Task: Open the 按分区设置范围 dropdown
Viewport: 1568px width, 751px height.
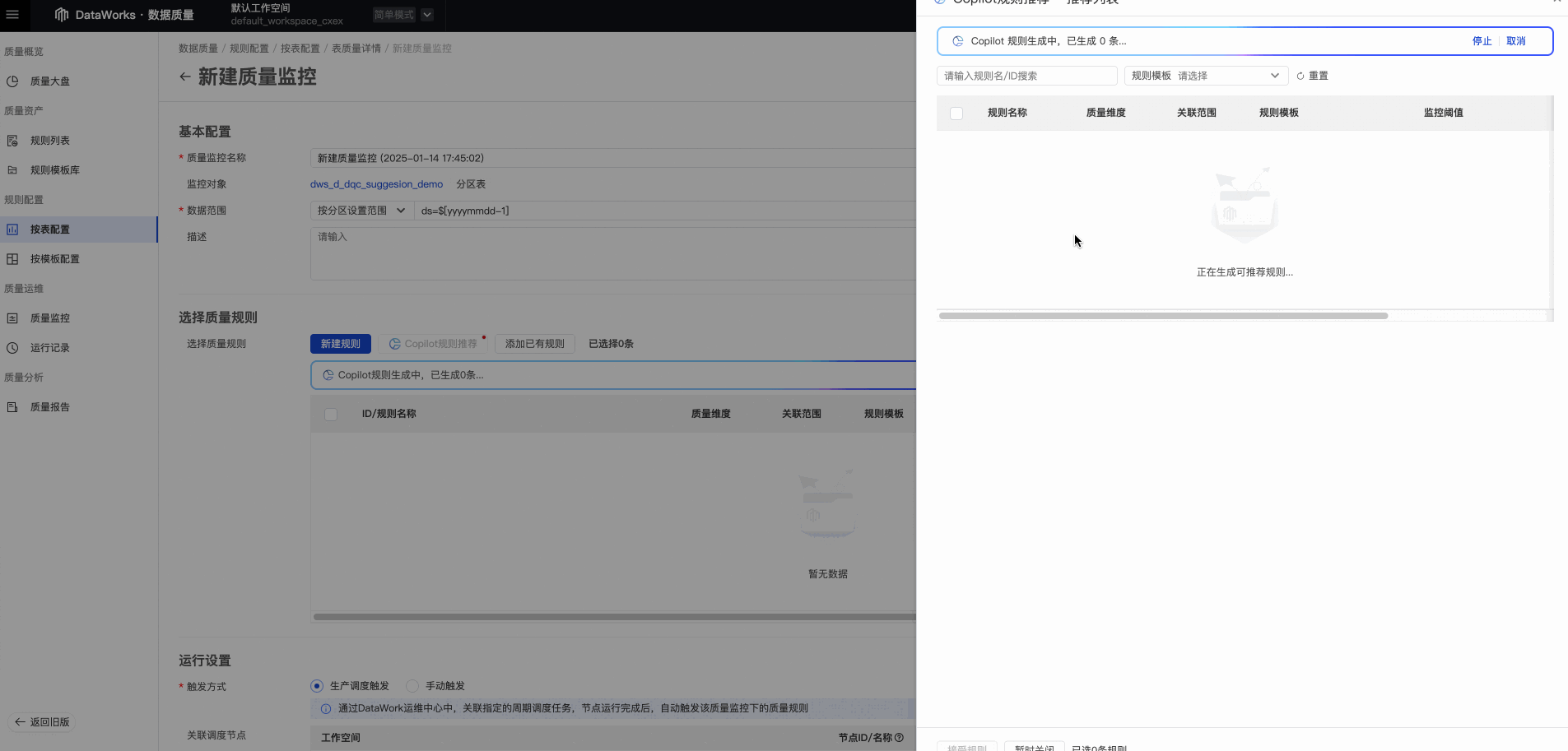Action: 361,211
